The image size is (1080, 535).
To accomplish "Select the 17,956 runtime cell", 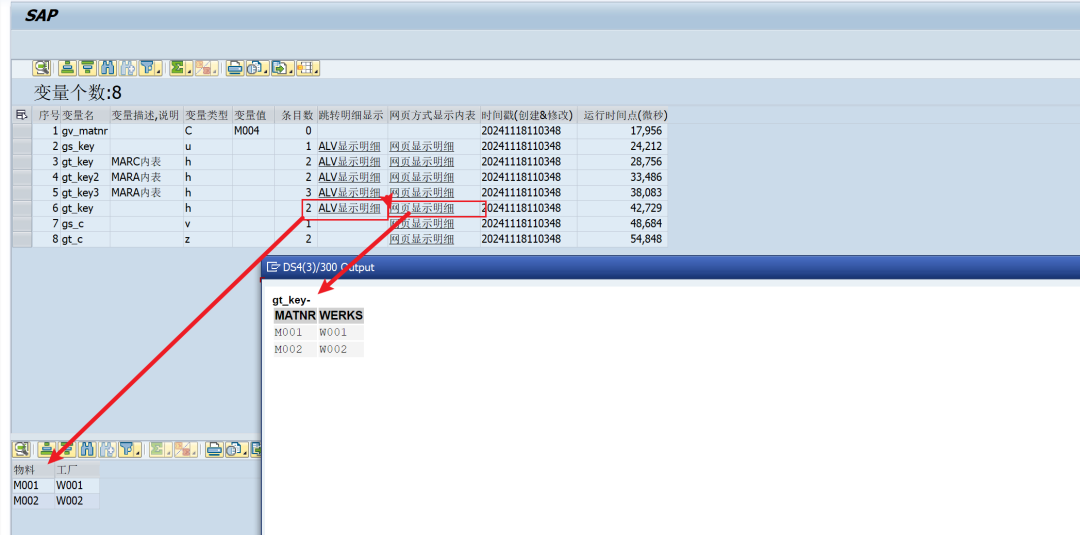I will [x=622, y=130].
